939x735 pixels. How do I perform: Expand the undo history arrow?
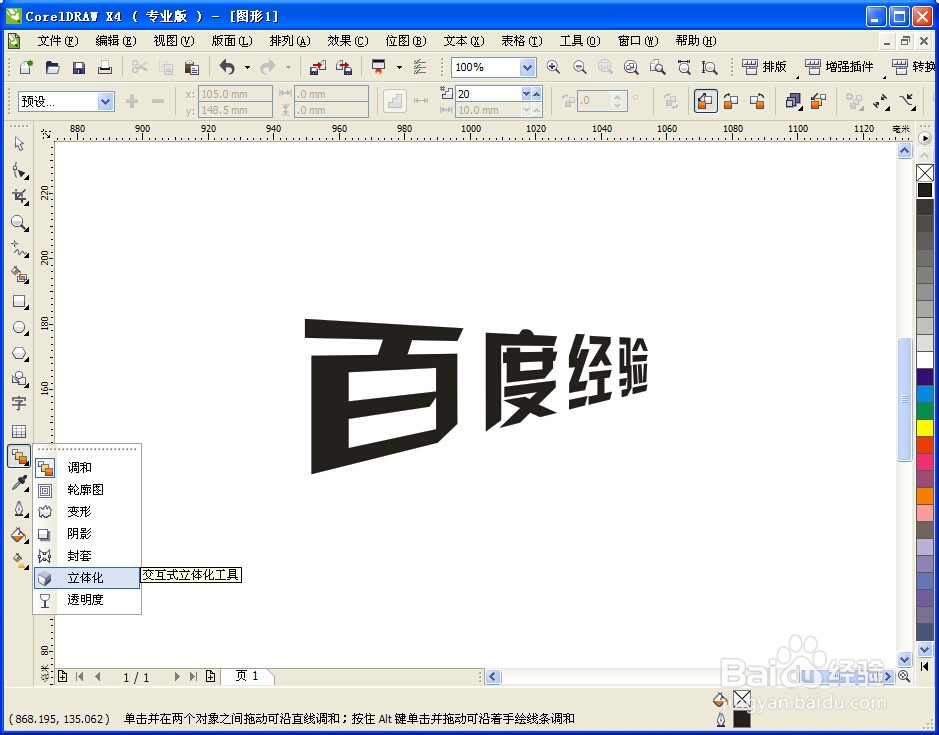point(247,68)
